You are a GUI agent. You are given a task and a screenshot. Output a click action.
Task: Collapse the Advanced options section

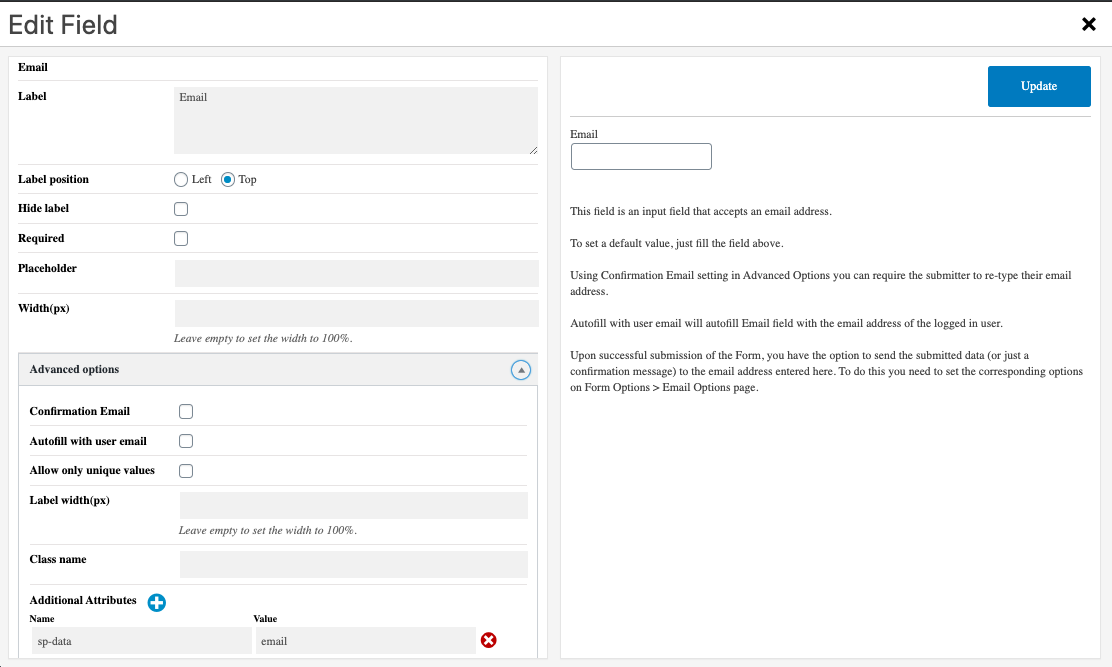point(520,370)
